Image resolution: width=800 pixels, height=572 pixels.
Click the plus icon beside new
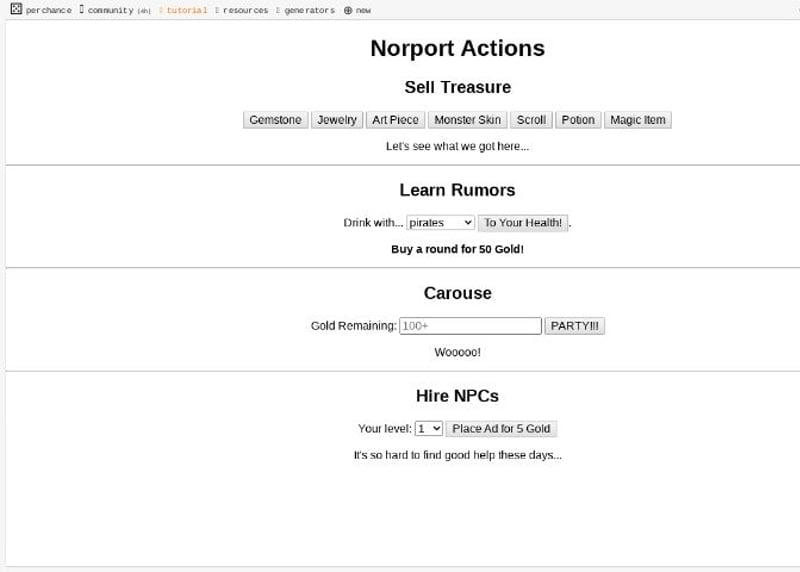pyautogui.click(x=348, y=10)
